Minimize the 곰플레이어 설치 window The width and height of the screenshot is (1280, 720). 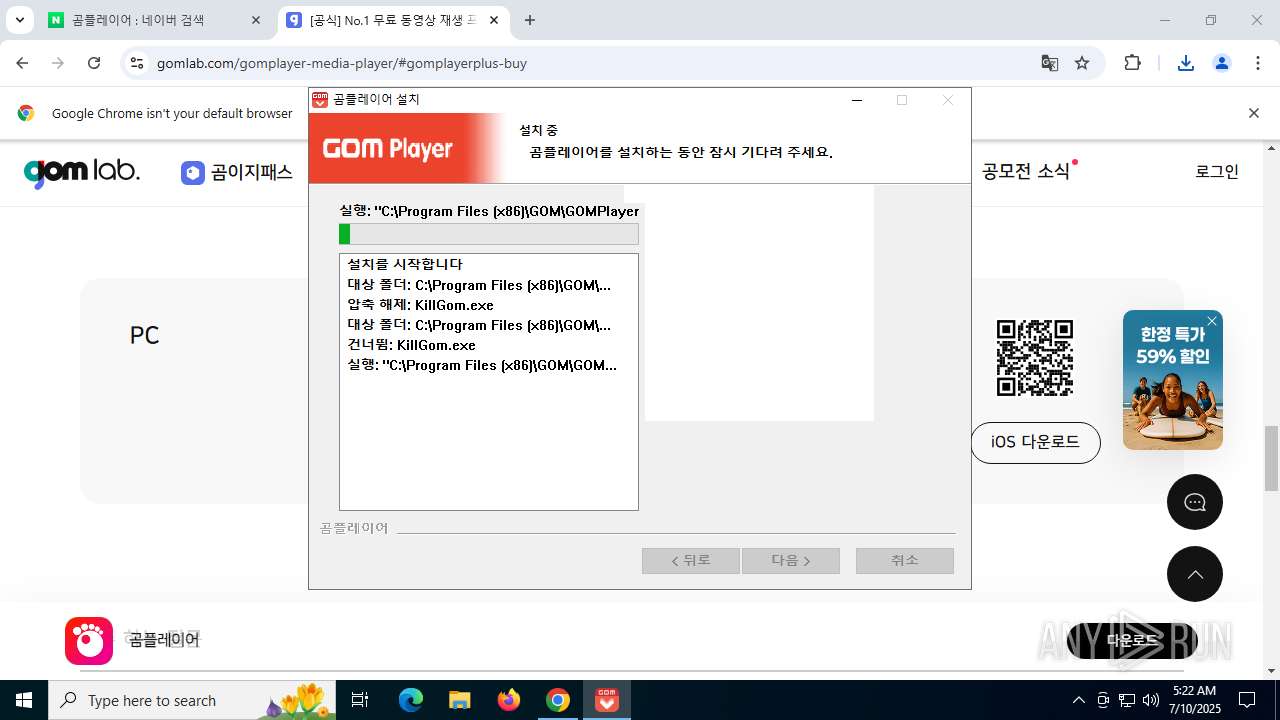pyautogui.click(x=857, y=100)
